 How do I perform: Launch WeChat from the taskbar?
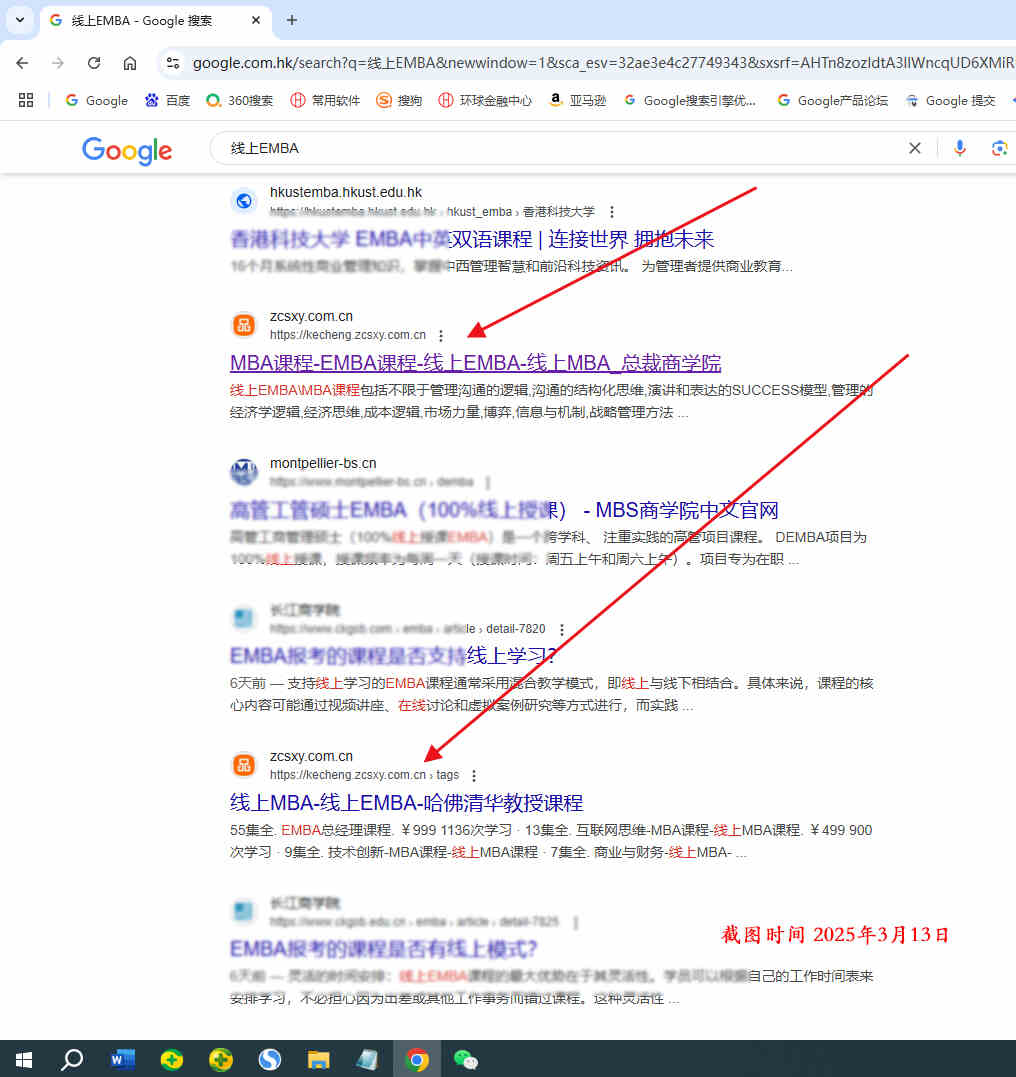[x=466, y=1059]
